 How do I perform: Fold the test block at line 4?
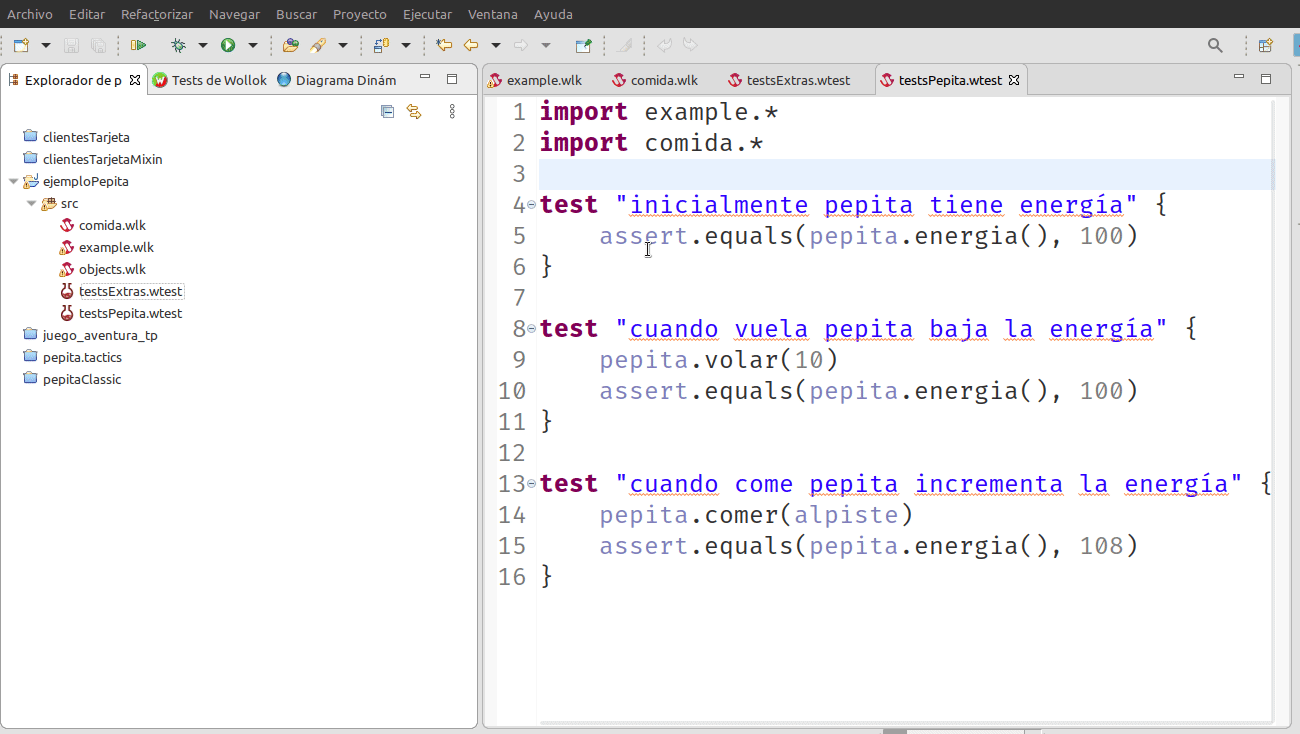pyautogui.click(x=532, y=205)
